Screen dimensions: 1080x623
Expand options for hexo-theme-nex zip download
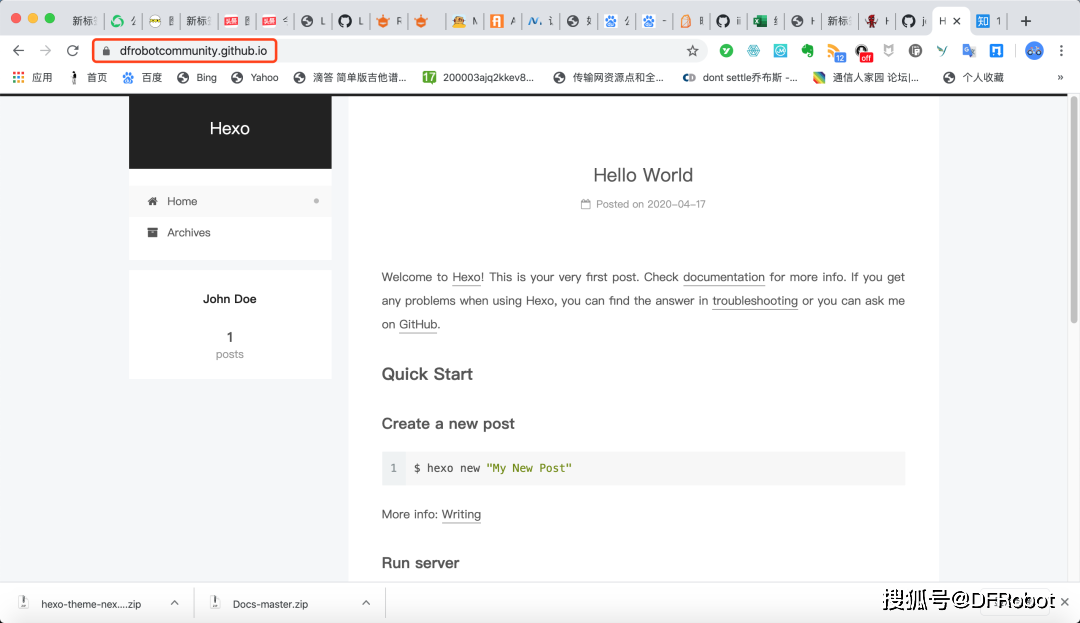click(x=175, y=603)
